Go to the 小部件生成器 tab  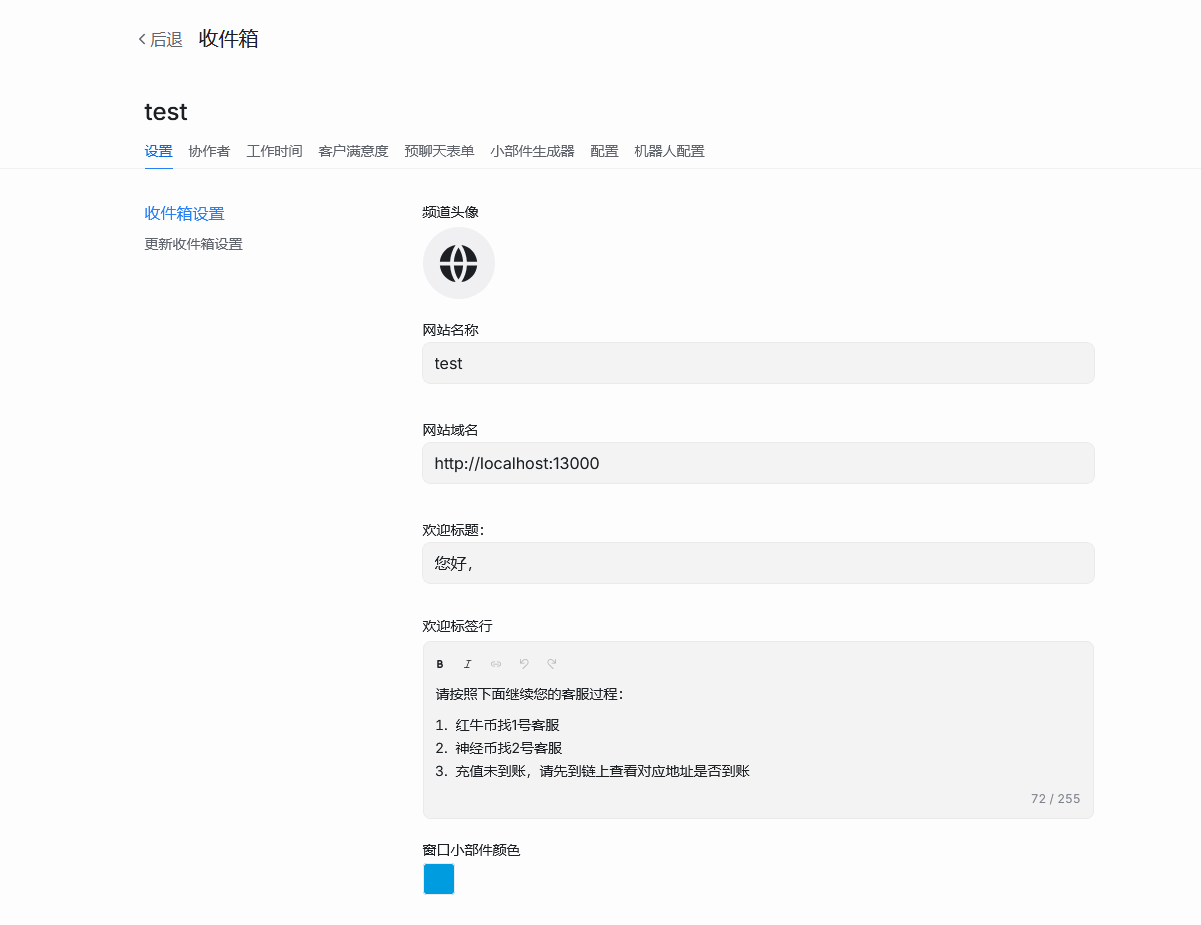coord(532,151)
